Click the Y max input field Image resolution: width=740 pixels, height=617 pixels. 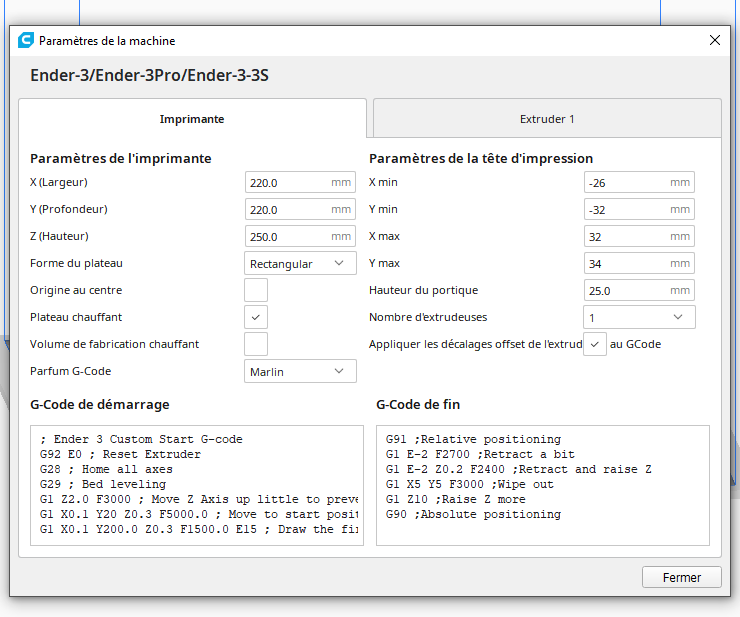(639, 263)
